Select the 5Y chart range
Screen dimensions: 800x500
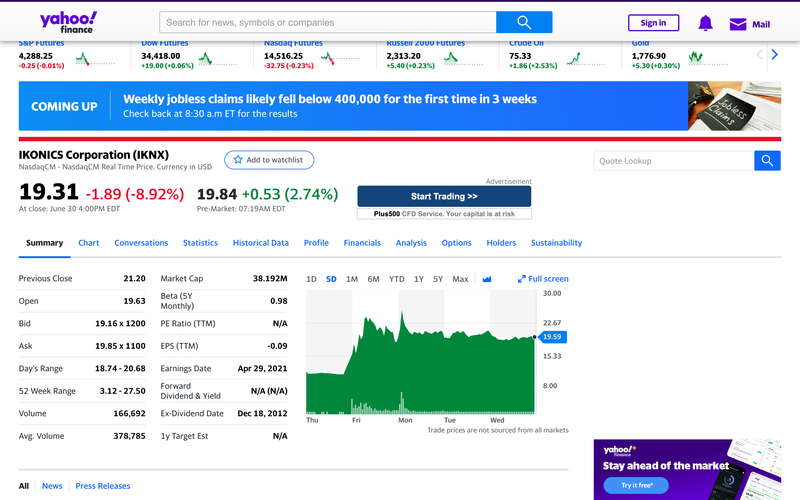(438, 279)
